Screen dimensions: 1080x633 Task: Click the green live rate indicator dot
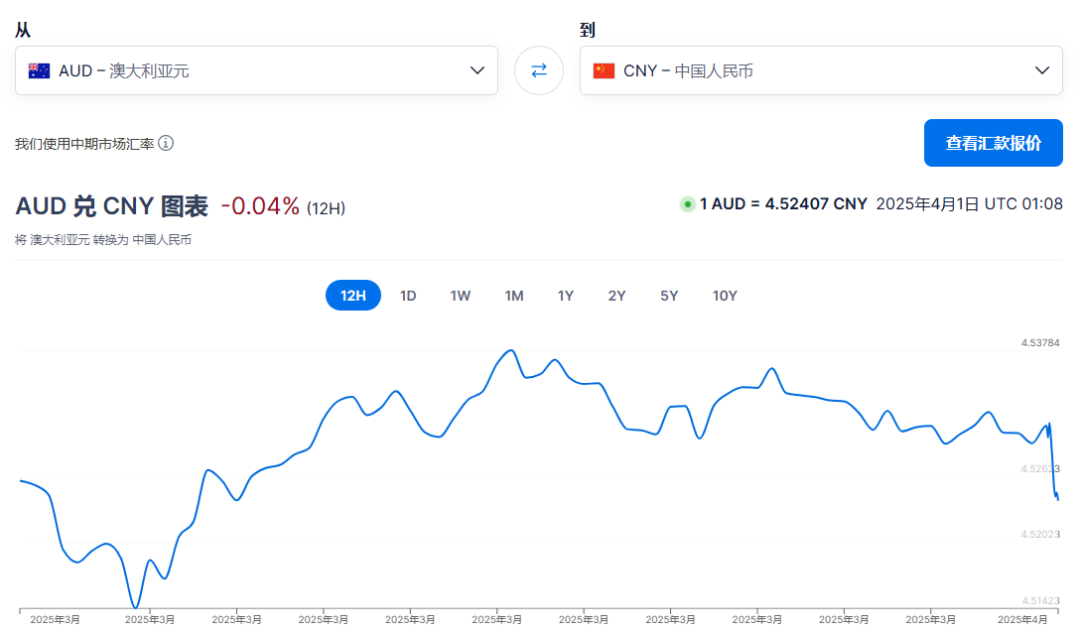tap(687, 204)
